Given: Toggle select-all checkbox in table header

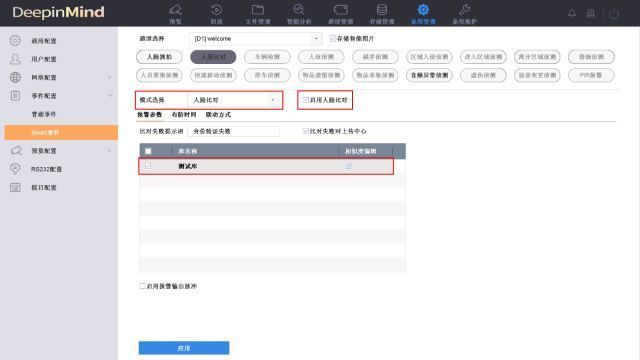Looking at the screenshot, I should (148, 151).
